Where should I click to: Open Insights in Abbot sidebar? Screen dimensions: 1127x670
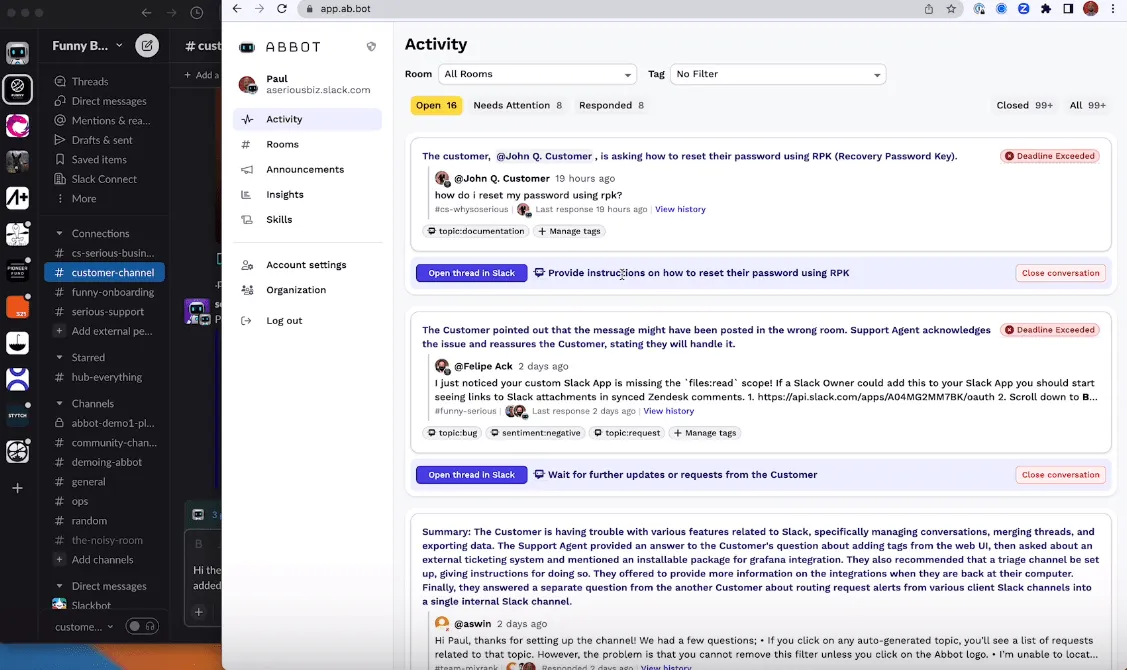(307, 195)
